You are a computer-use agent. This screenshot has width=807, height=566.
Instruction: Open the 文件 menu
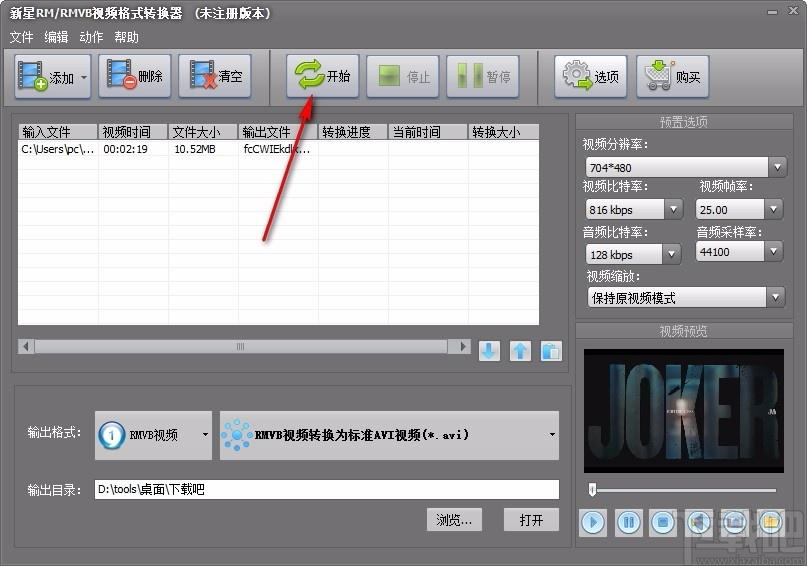tap(21, 37)
